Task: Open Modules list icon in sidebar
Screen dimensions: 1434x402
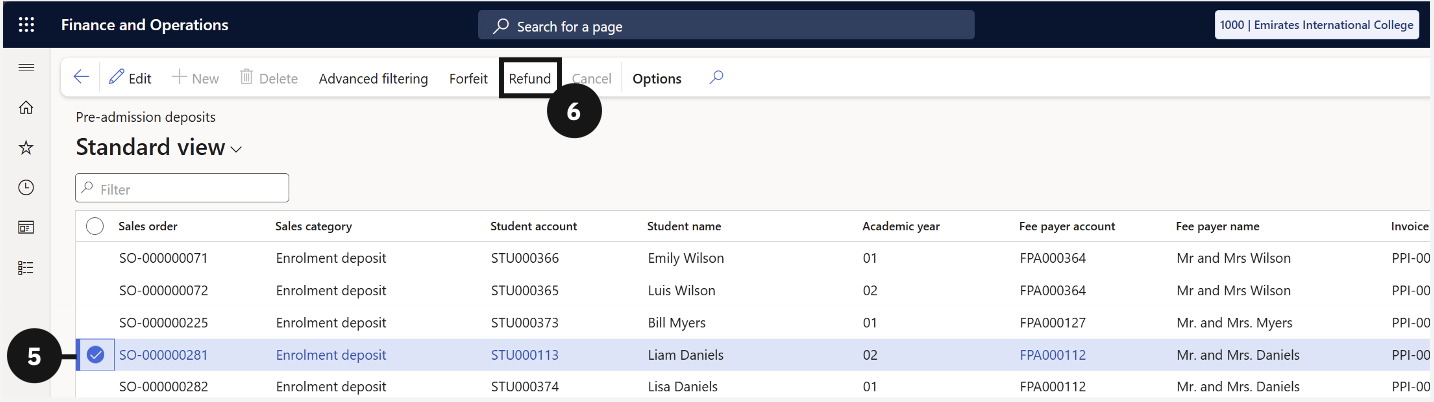Action: coord(27,268)
